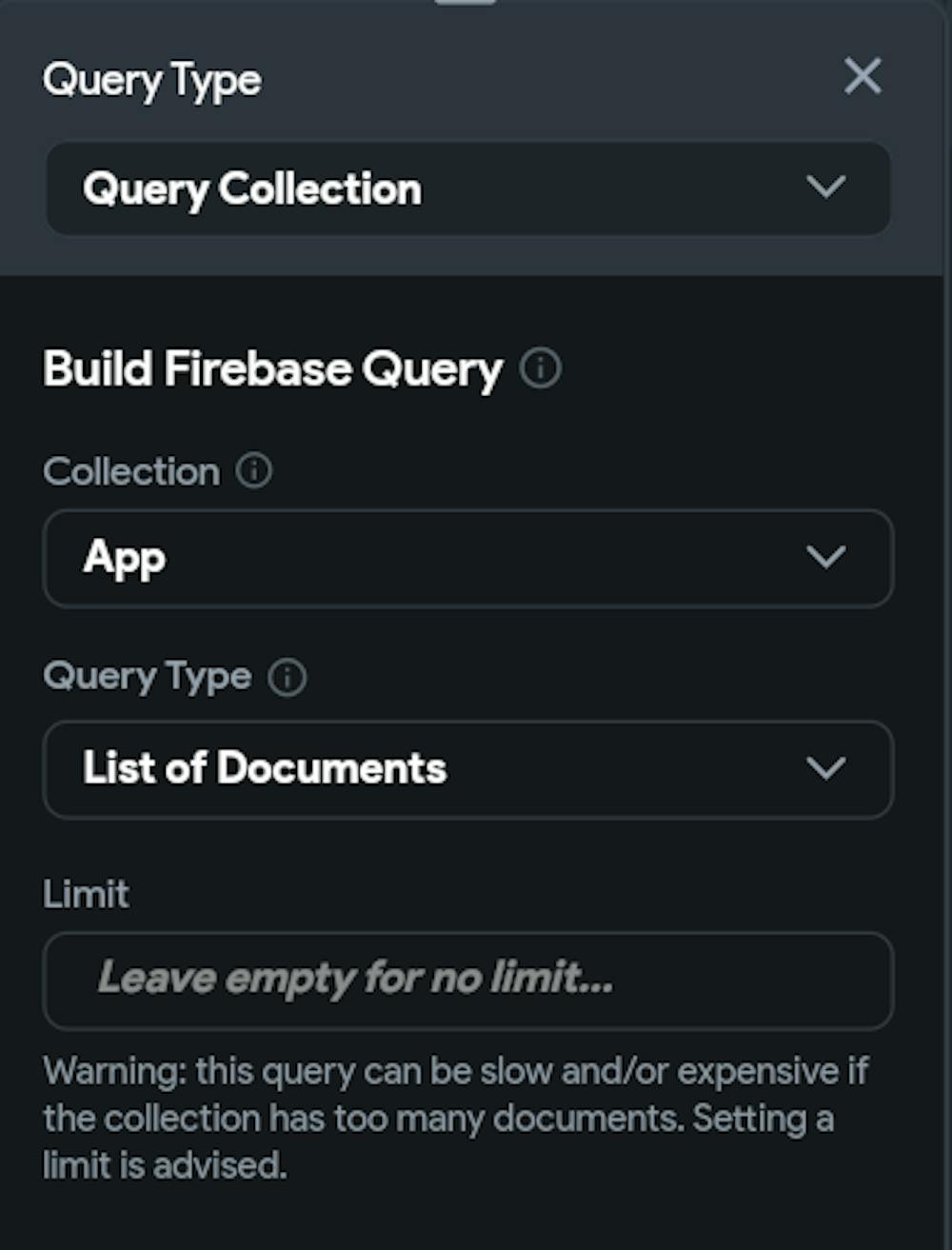Click the Collection info icon
The width and height of the screenshot is (952, 1250).
pos(253,470)
